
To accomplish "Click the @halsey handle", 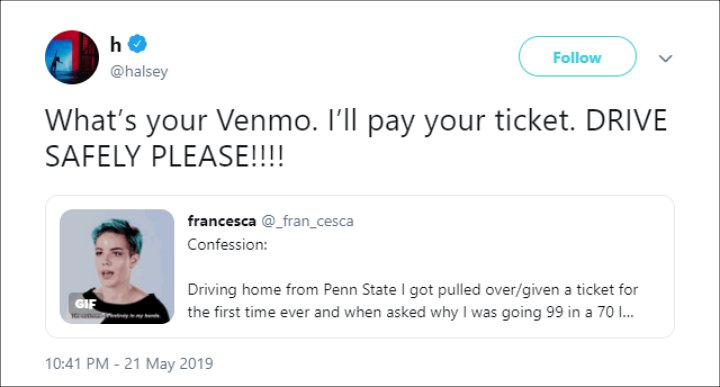I will (139, 72).
